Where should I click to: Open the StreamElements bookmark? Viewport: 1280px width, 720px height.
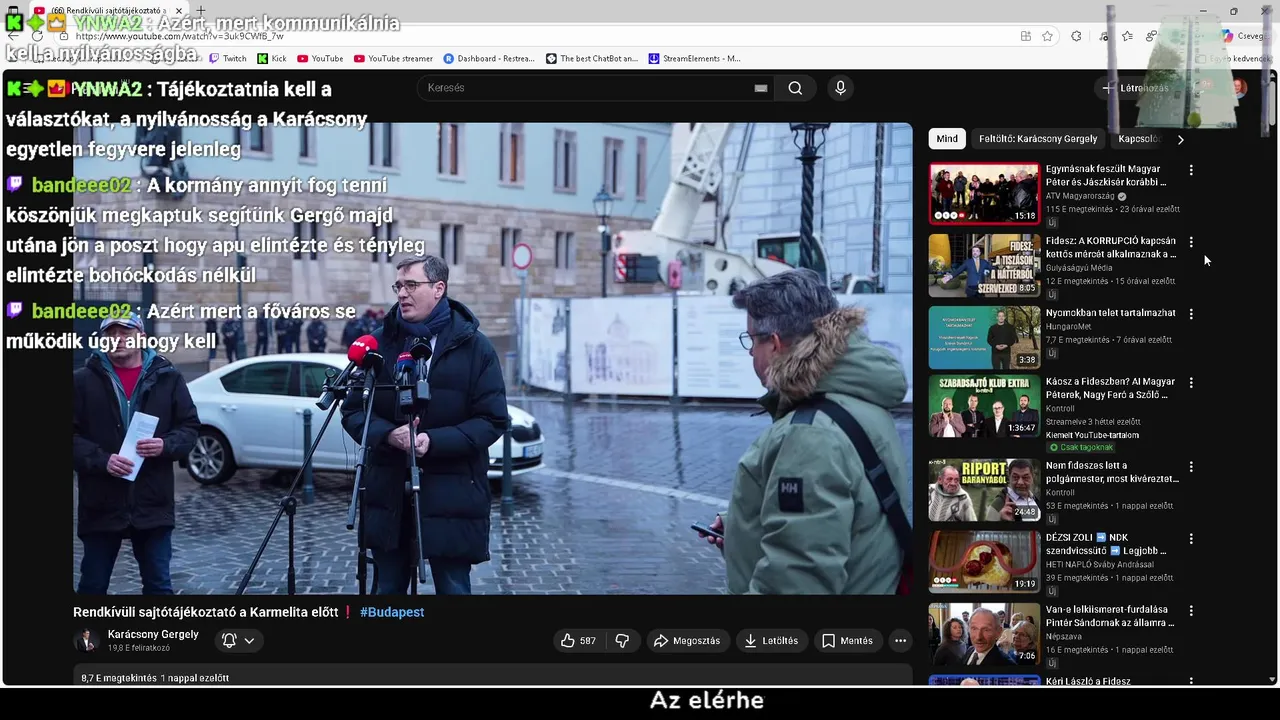(x=695, y=59)
